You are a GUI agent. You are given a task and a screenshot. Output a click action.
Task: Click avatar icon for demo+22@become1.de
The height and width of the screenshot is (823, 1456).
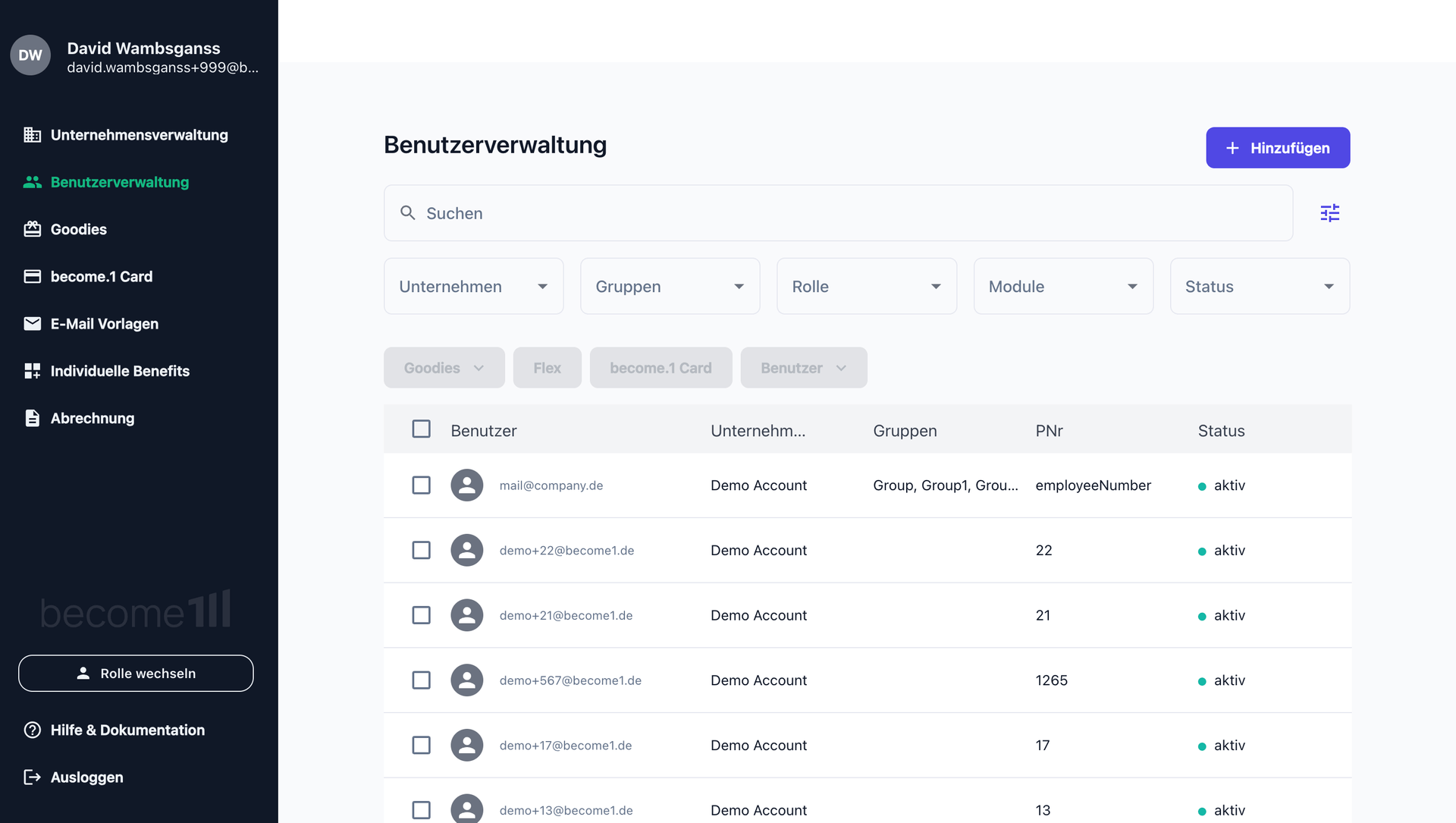(x=467, y=550)
